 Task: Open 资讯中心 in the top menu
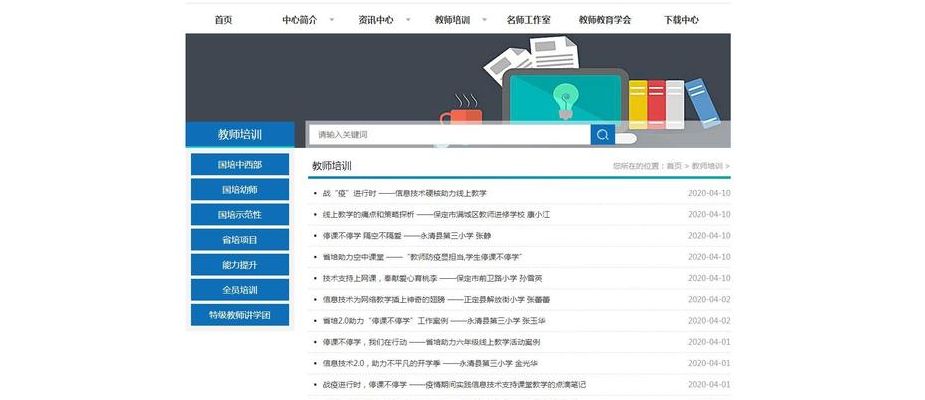point(376,19)
